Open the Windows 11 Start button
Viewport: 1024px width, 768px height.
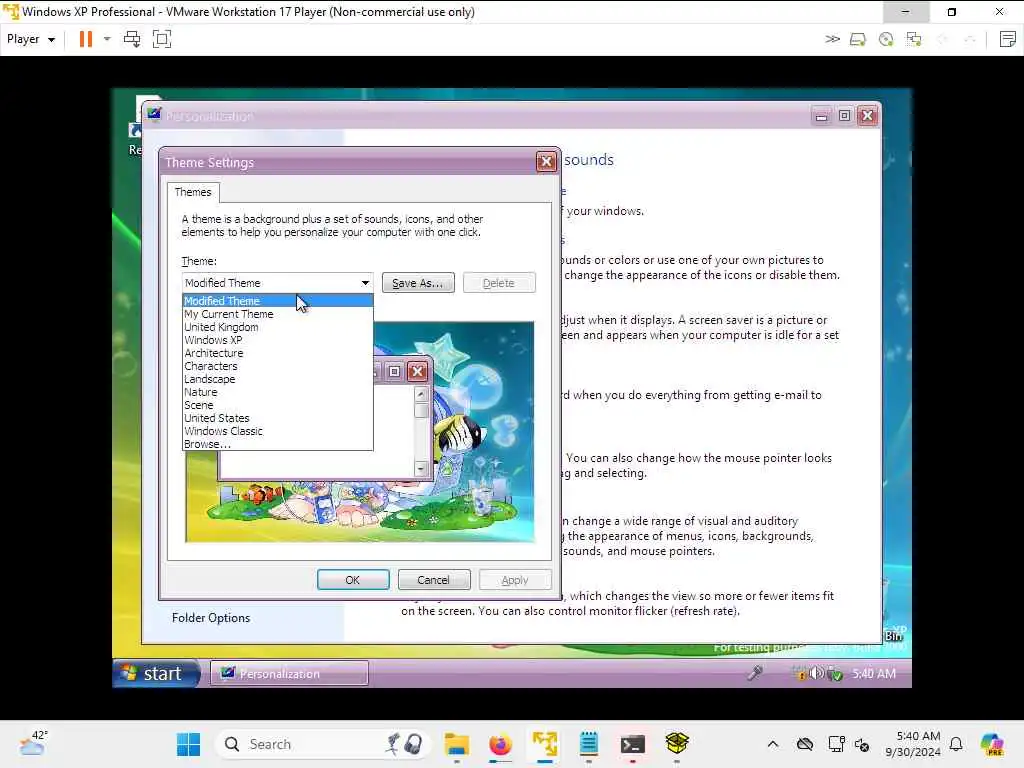pos(188,744)
